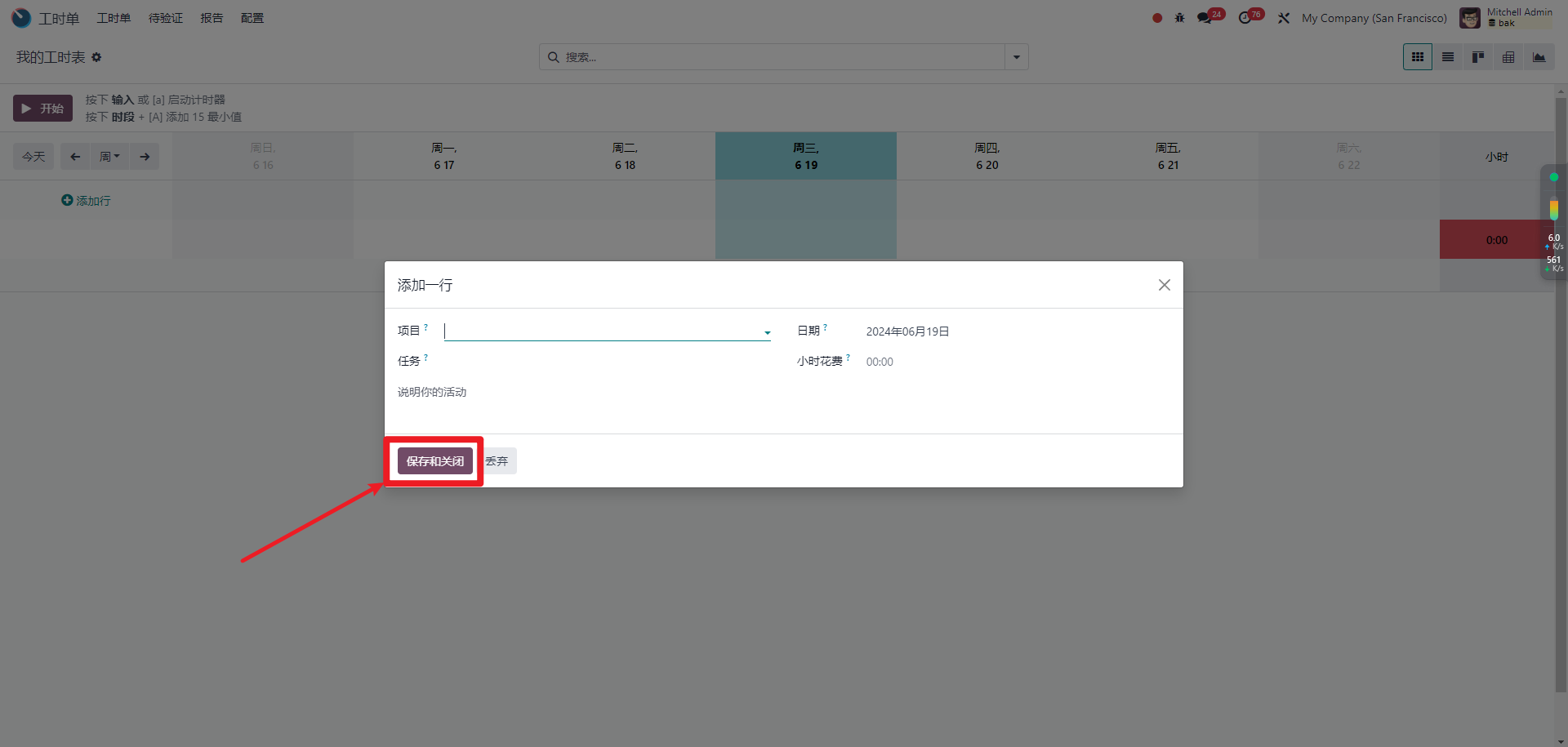Open the conversations icon with 24 badge
This screenshot has height=747, width=1568.
tap(1205, 18)
